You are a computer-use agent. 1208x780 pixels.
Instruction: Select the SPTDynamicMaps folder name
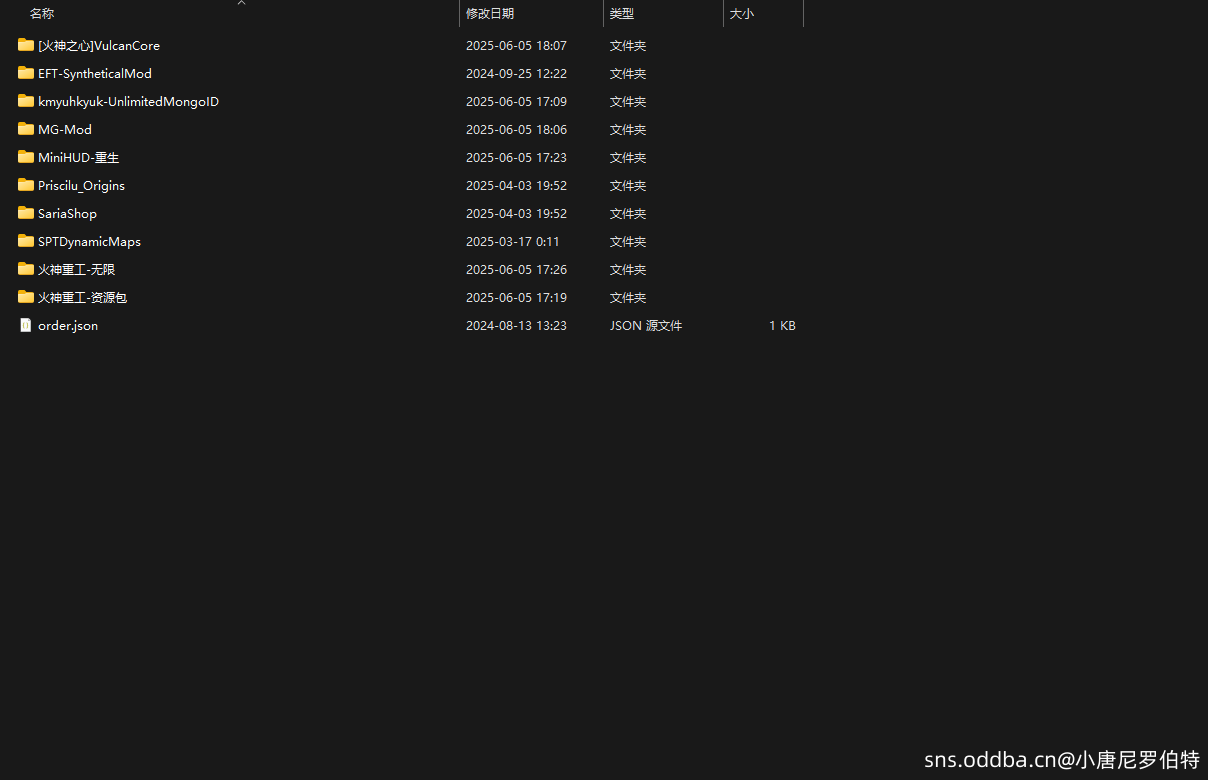89,241
